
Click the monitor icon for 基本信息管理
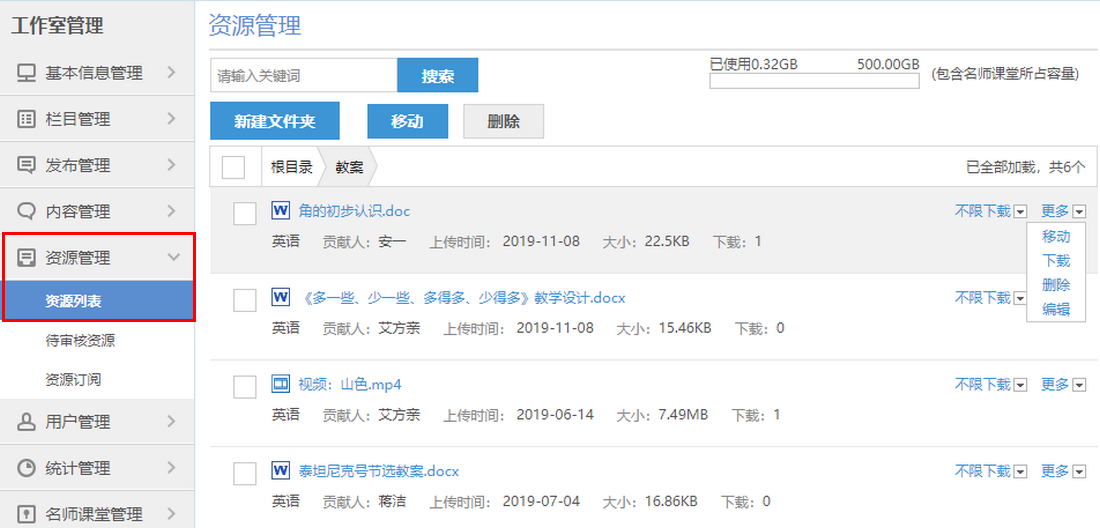point(27,73)
